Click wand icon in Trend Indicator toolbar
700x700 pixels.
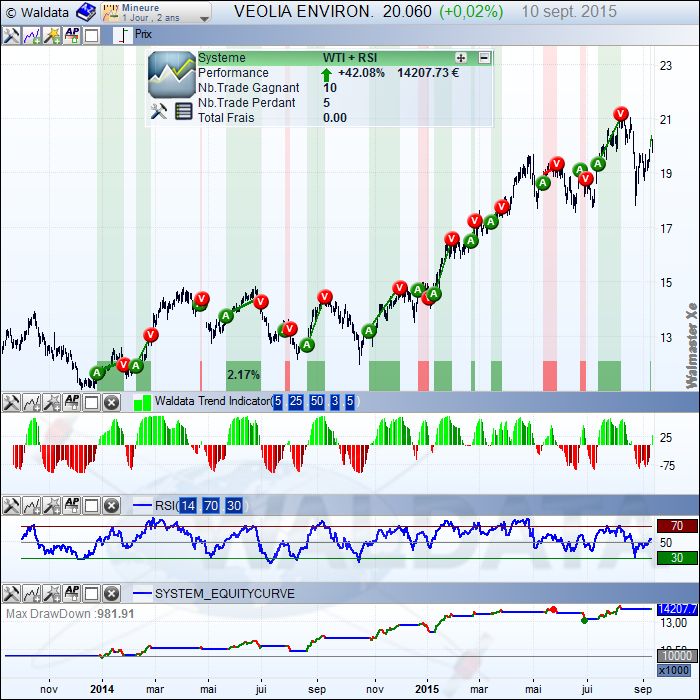click(52, 403)
